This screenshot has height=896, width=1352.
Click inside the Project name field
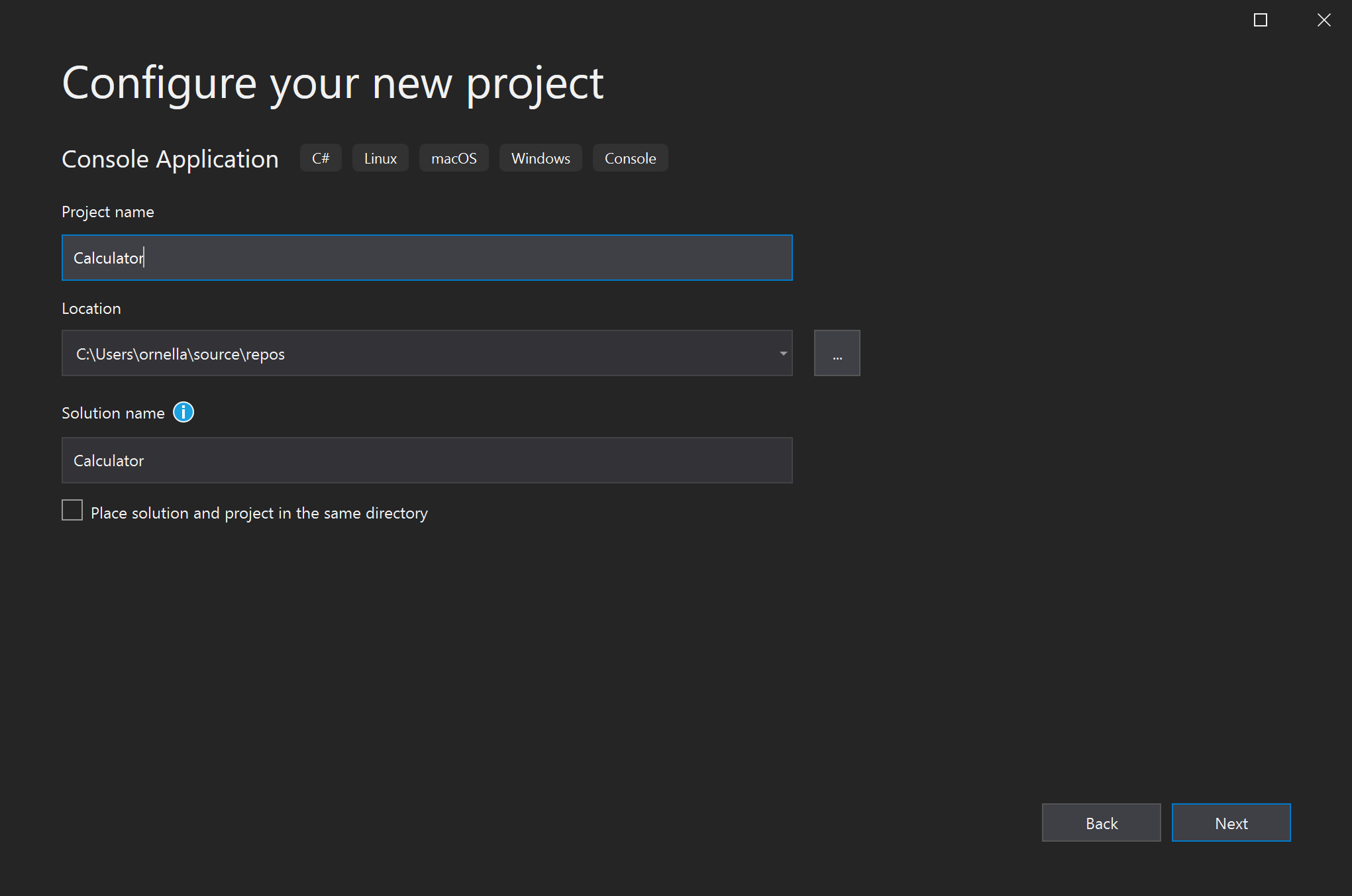click(x=427, y=258)
